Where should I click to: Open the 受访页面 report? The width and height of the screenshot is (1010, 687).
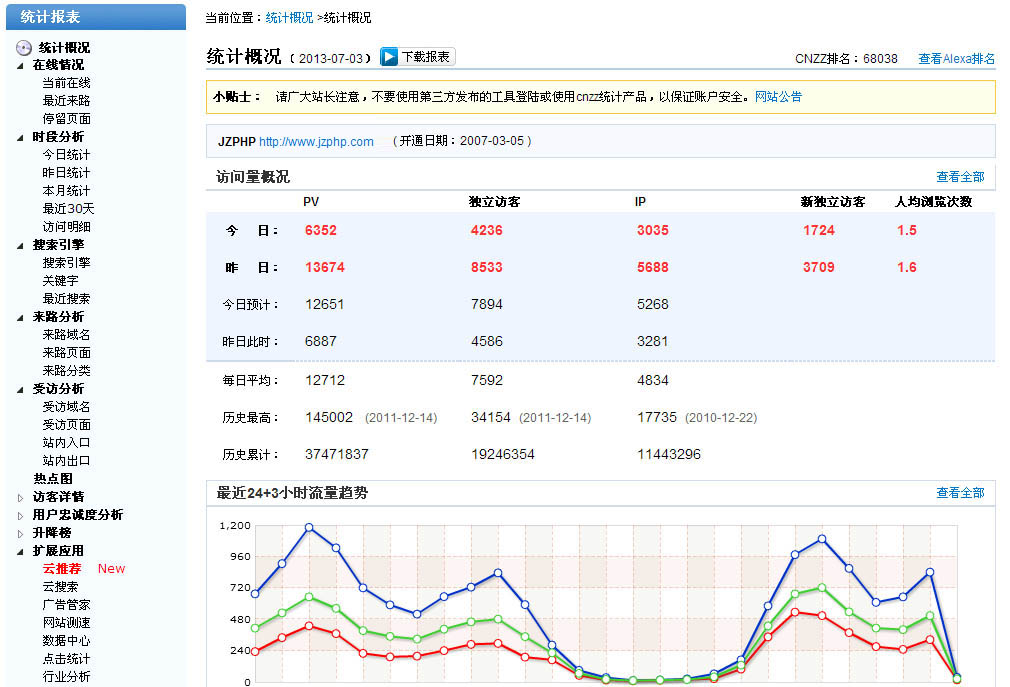coord(66,426)
